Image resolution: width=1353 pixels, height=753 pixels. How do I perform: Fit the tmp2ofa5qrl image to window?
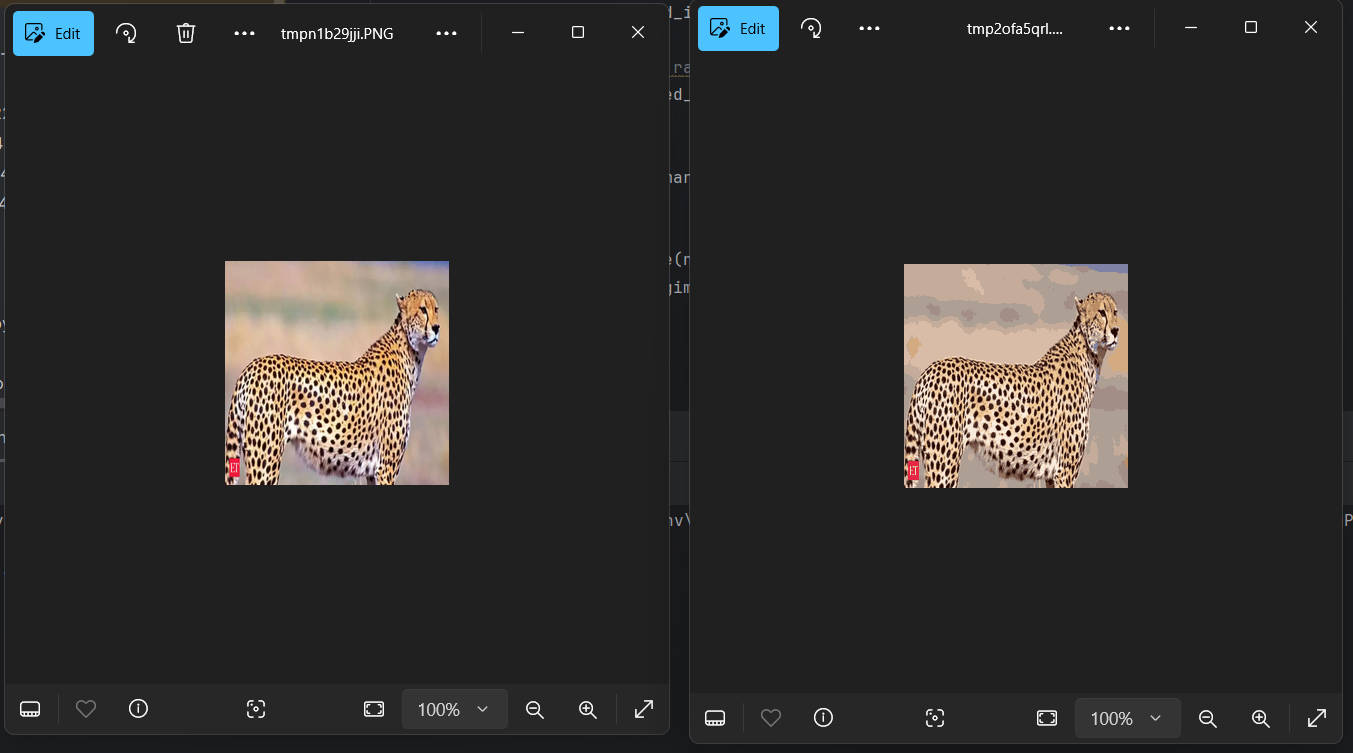1047,718
